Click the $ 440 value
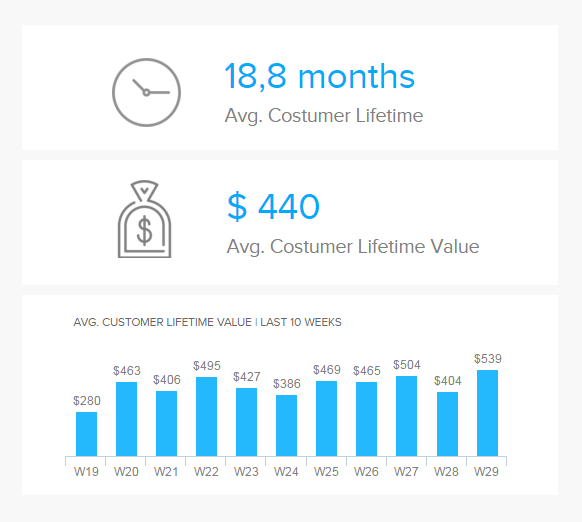The image size is (582, 522). pos(273,206)
